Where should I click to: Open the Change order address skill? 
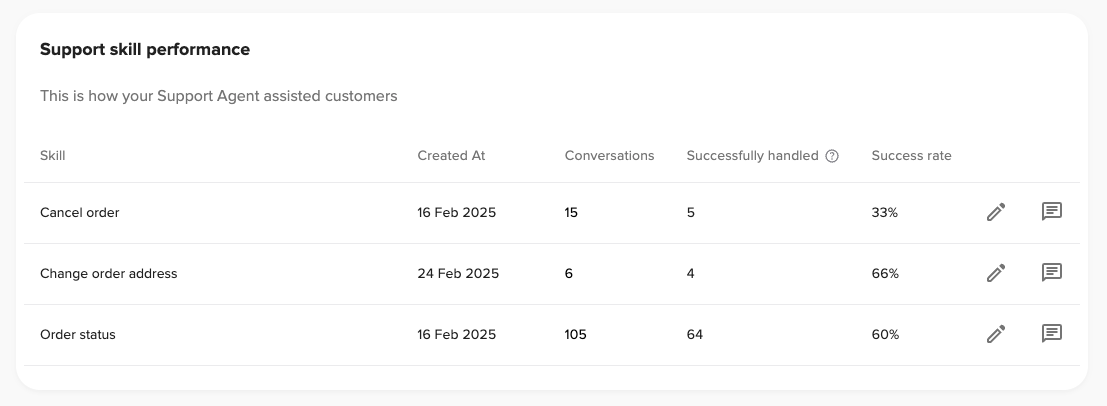point(108,274)
